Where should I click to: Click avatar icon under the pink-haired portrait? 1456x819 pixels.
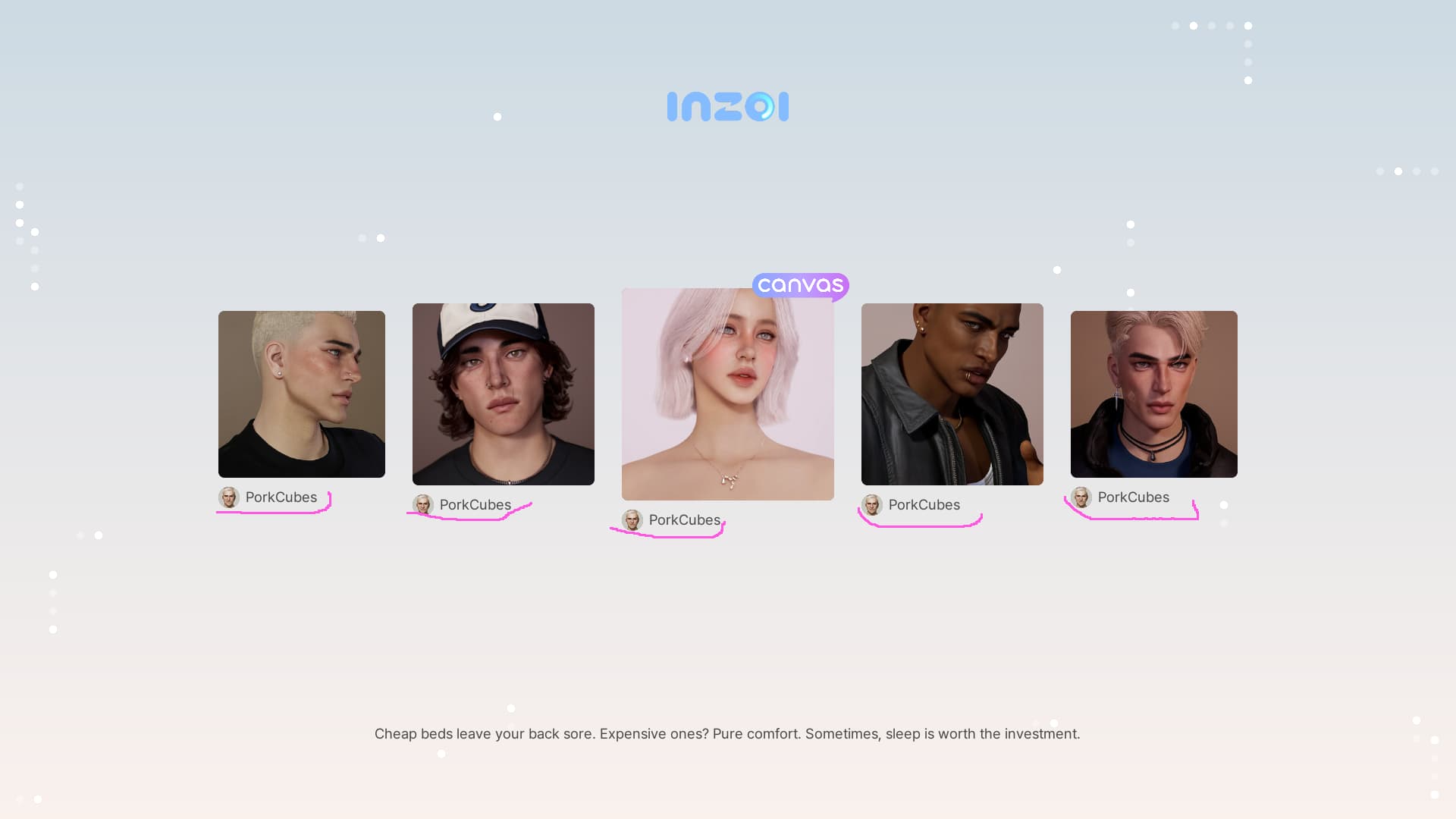[x=632, y=520]
